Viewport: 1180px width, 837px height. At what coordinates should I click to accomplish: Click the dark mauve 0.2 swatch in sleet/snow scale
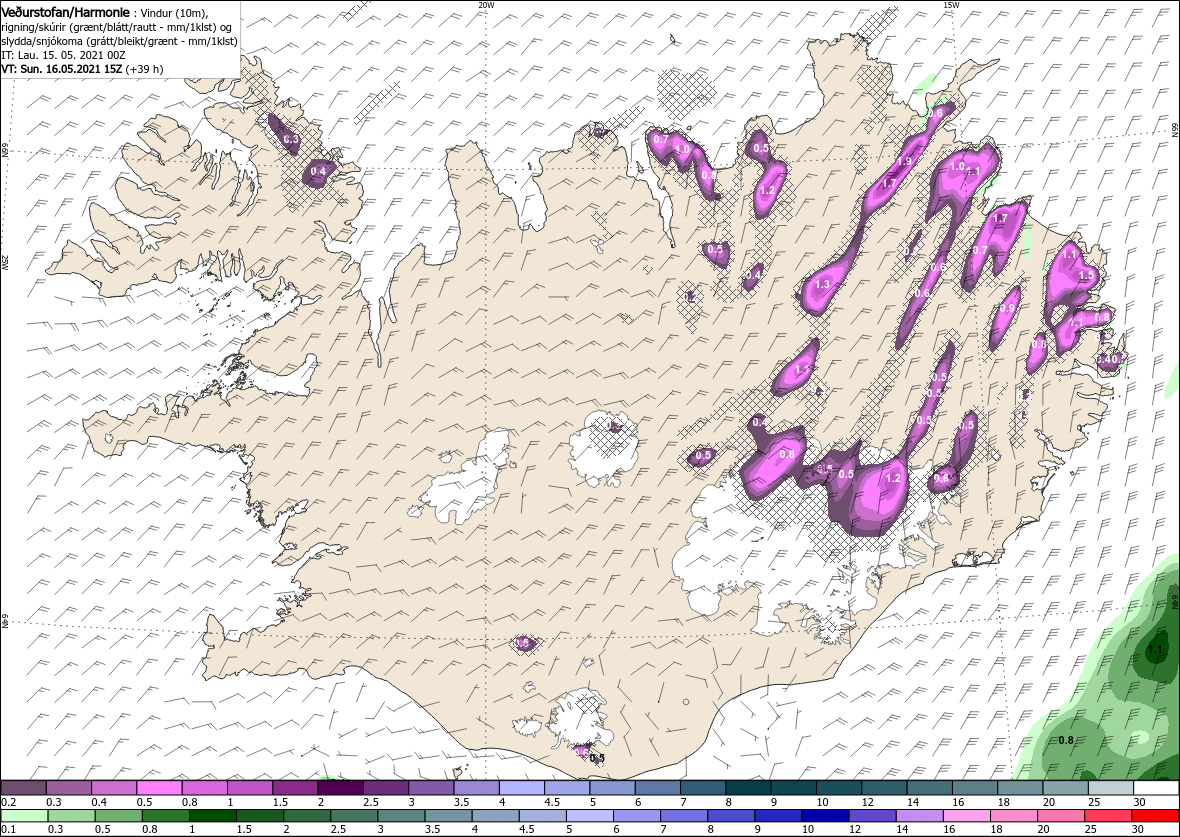23,787
